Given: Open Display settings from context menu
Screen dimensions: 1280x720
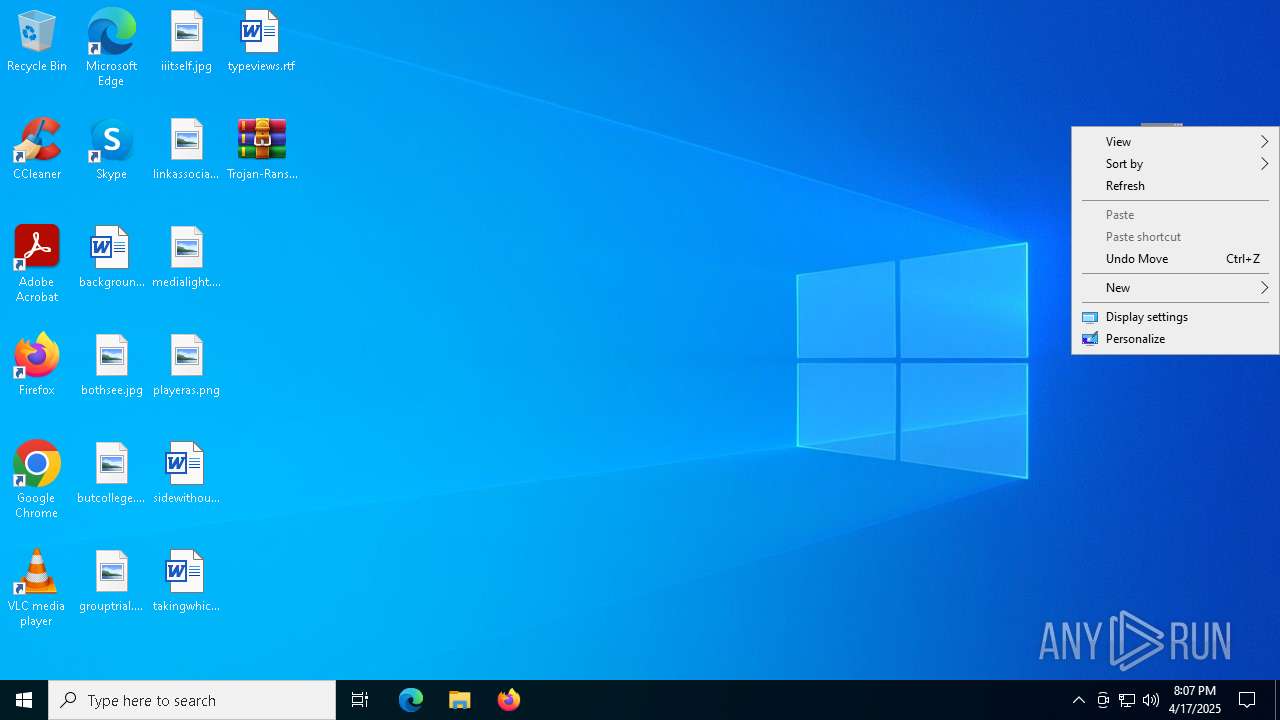Looking at the screenshot, I should tap(1175, 317).
